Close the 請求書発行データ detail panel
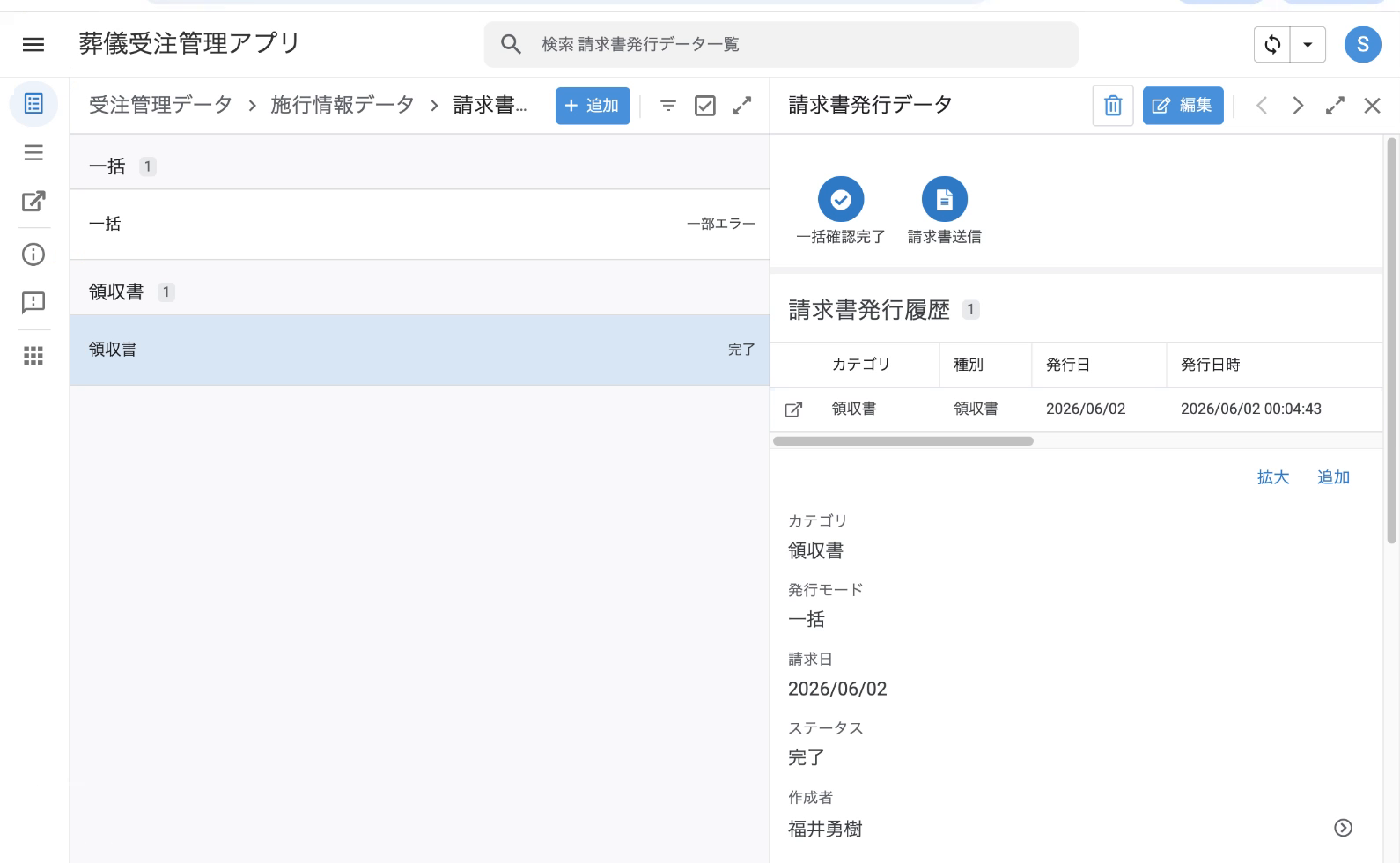Image resolution: width=1400 pixels, height=863 pixels. click(x=1372, y=106)
